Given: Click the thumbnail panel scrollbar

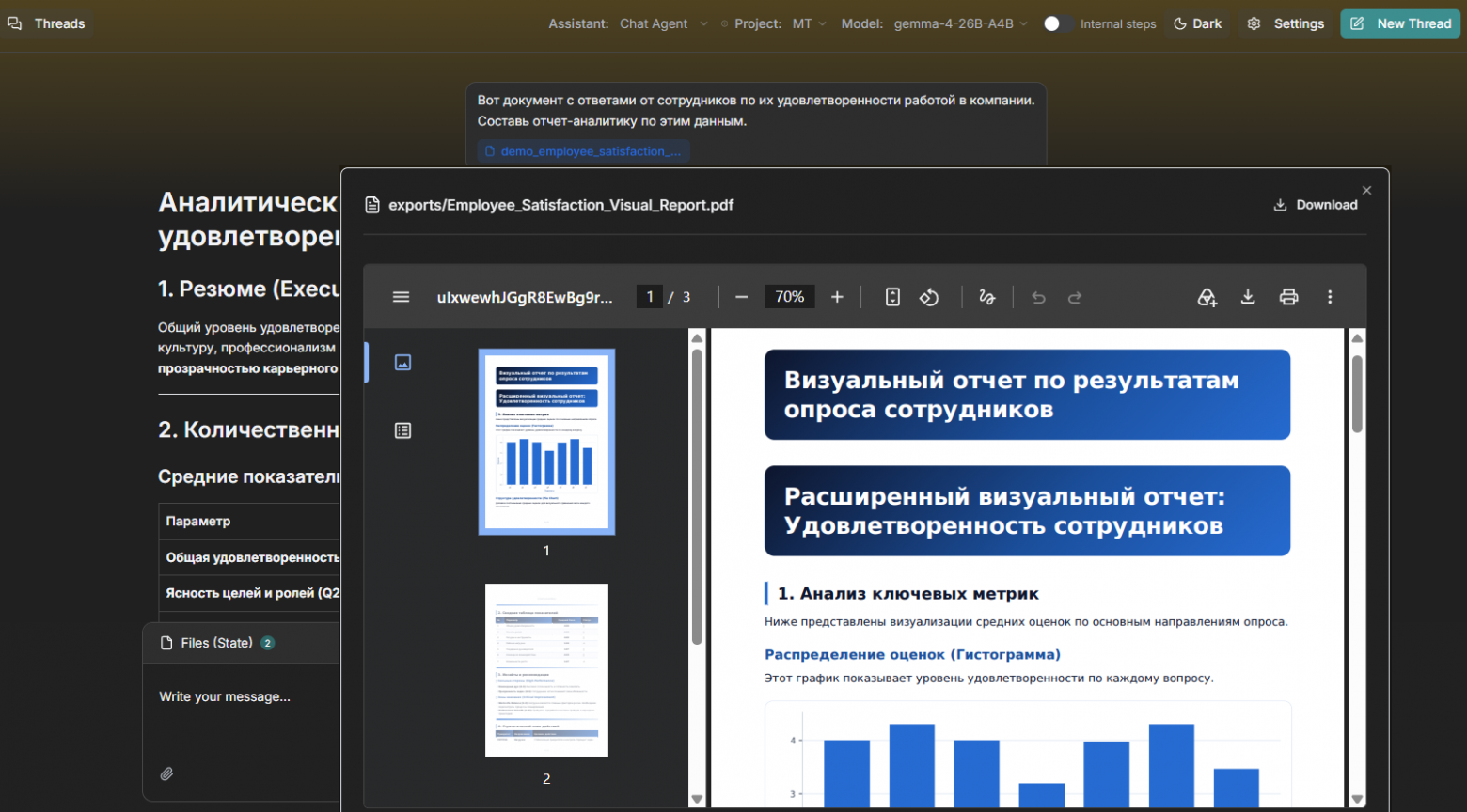Looking at the screenshot, I should pyautogui.click(x=697, y=497).
